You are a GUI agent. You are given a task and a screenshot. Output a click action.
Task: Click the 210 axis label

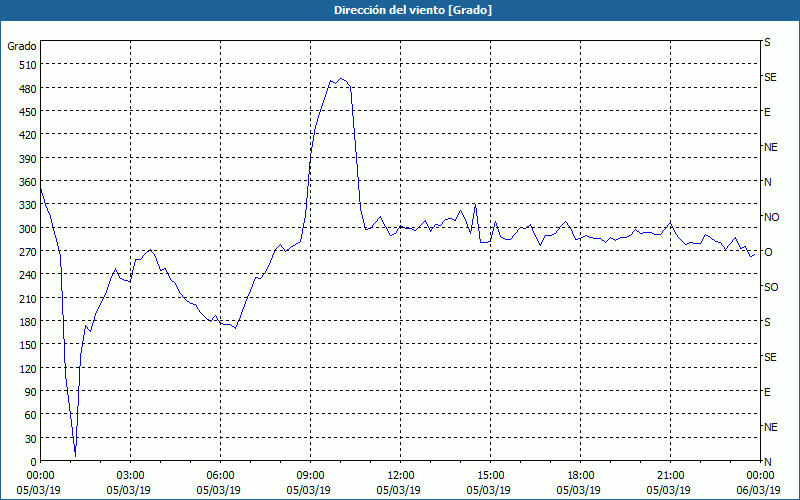(28, 298)
